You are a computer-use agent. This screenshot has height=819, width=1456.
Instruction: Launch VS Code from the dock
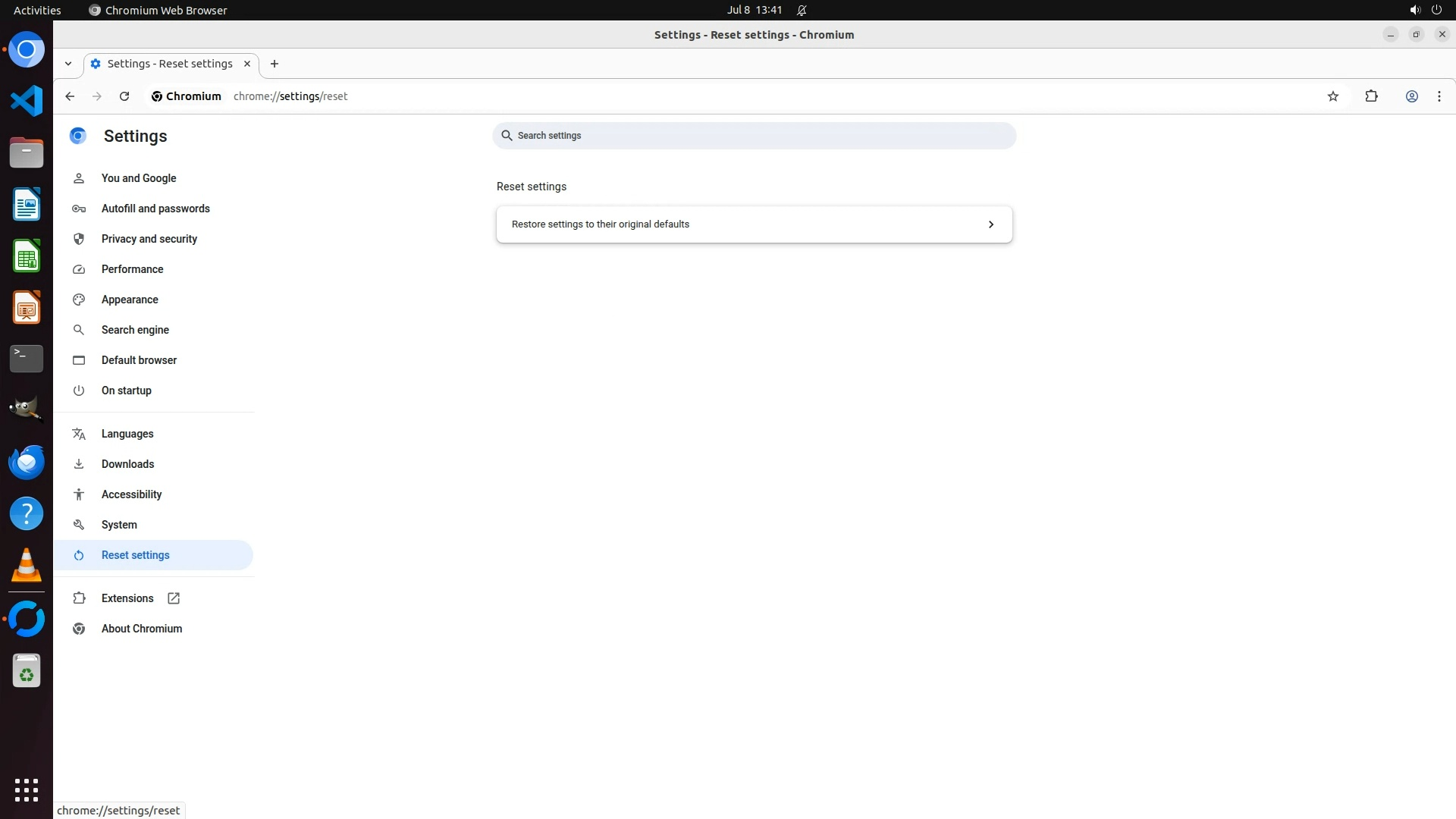pyautogui.click(x=27, y=101)
